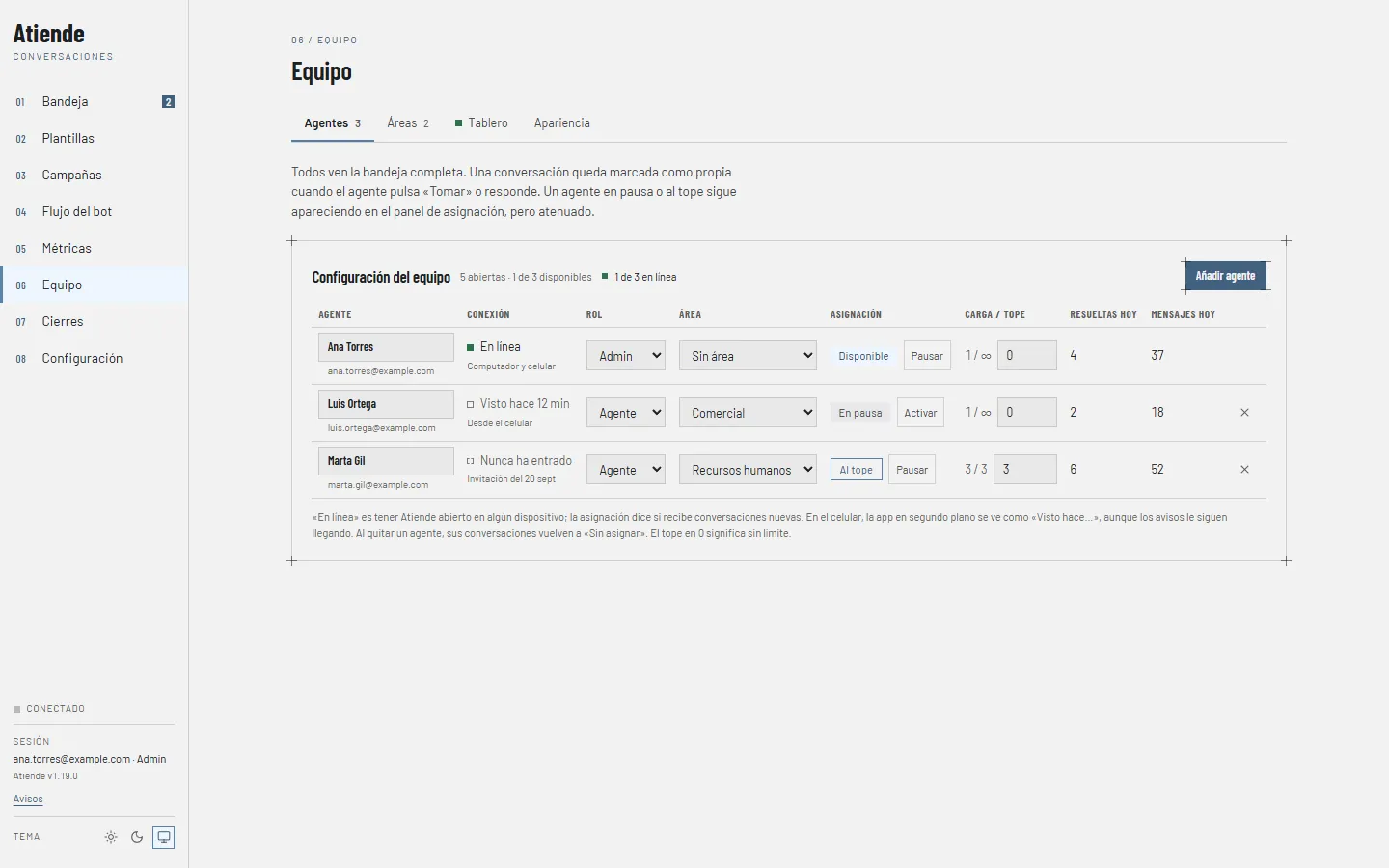Focus the tope field for Ana Torres
Image resolution: width=1389 pixels, height=868 pixels.
1027,356
